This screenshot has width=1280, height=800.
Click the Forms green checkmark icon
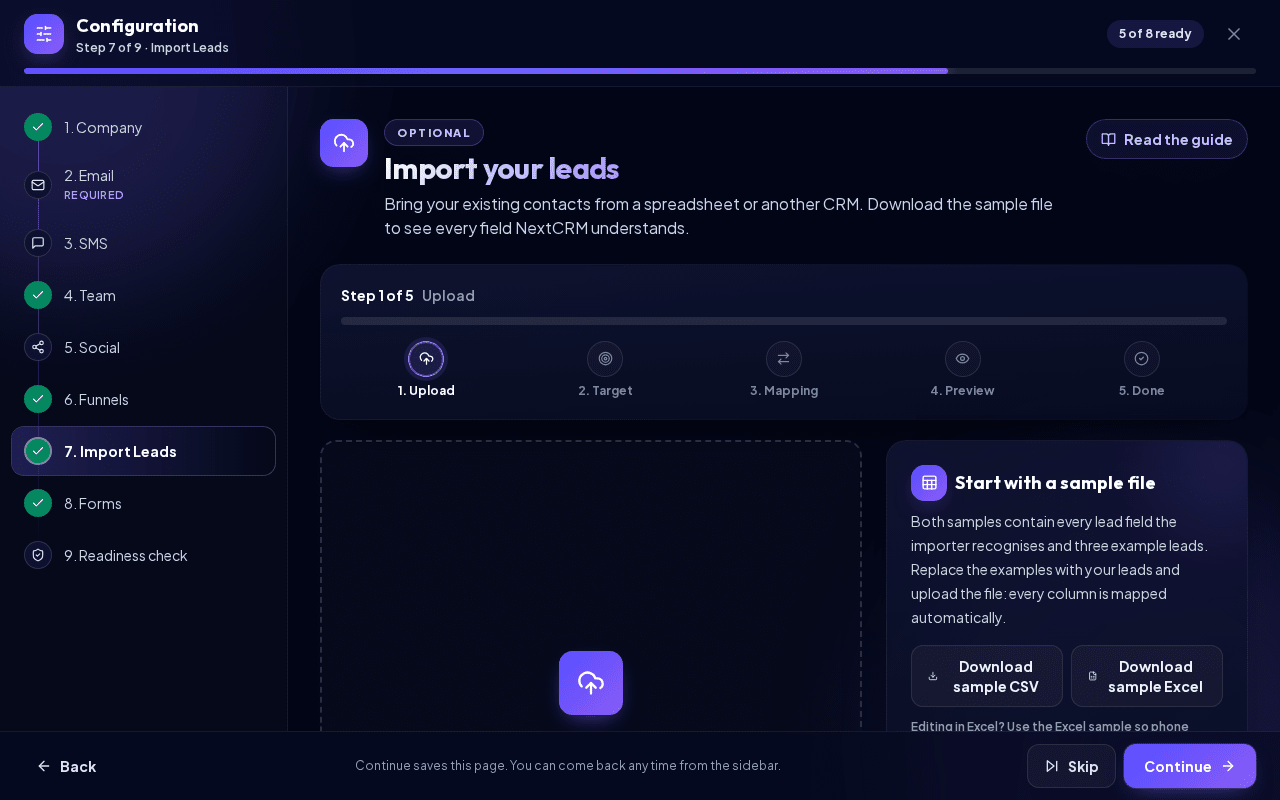click(38, 503)
